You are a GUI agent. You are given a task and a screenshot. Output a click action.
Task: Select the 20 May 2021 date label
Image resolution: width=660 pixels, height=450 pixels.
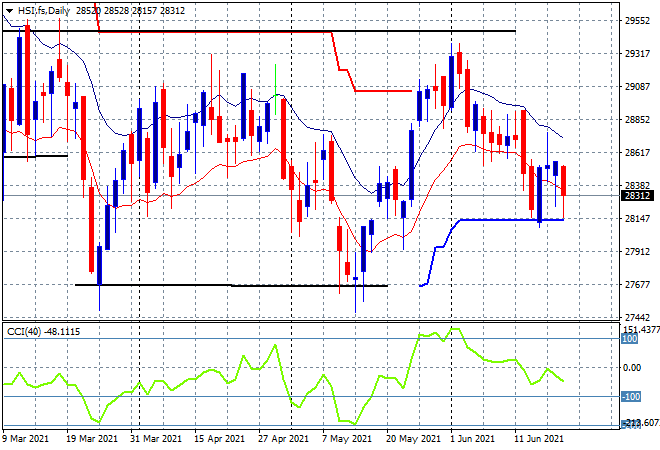click(413, 439)
